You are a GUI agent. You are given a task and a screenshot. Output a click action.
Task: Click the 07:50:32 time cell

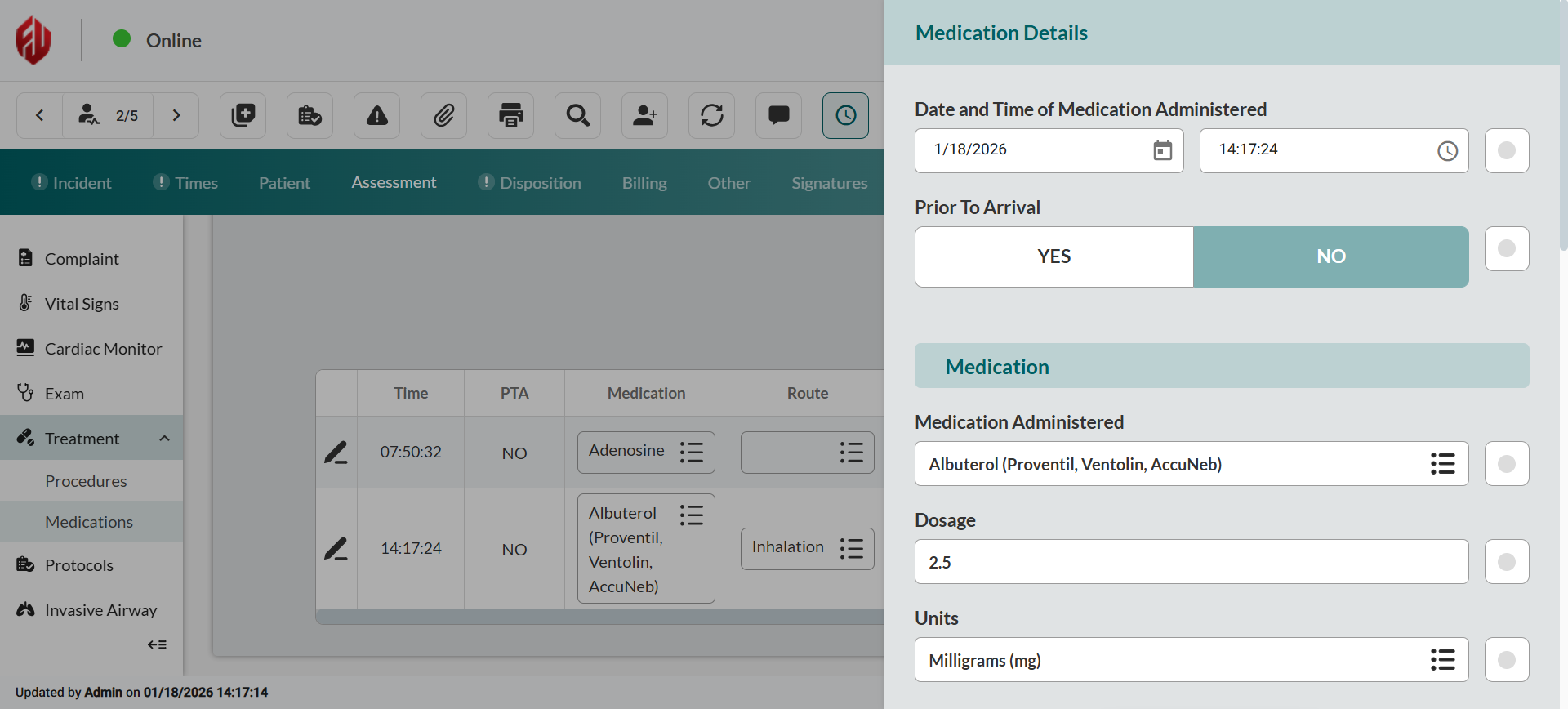pos(411,453)
